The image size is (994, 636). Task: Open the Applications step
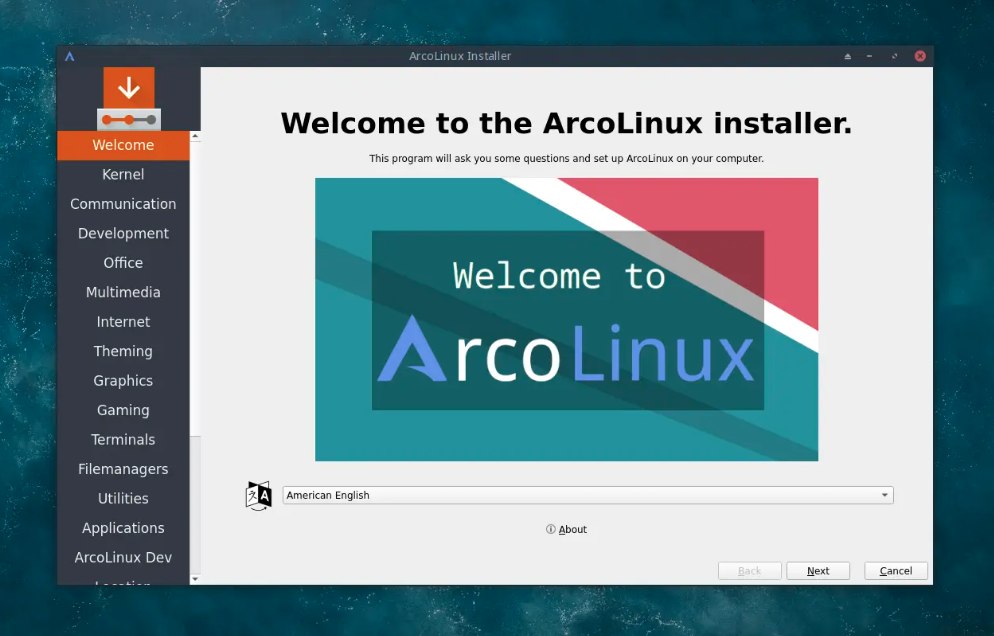[x=123, y=528]
